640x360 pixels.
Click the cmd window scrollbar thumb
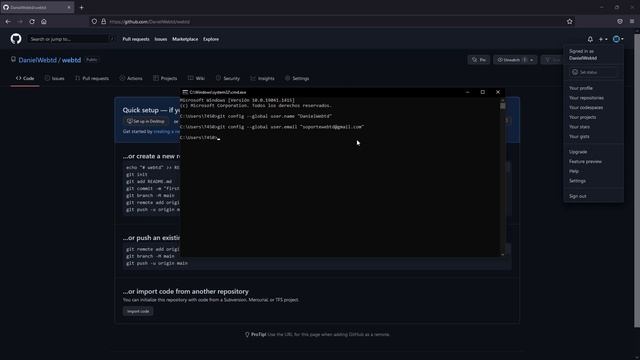coord(503,106)
